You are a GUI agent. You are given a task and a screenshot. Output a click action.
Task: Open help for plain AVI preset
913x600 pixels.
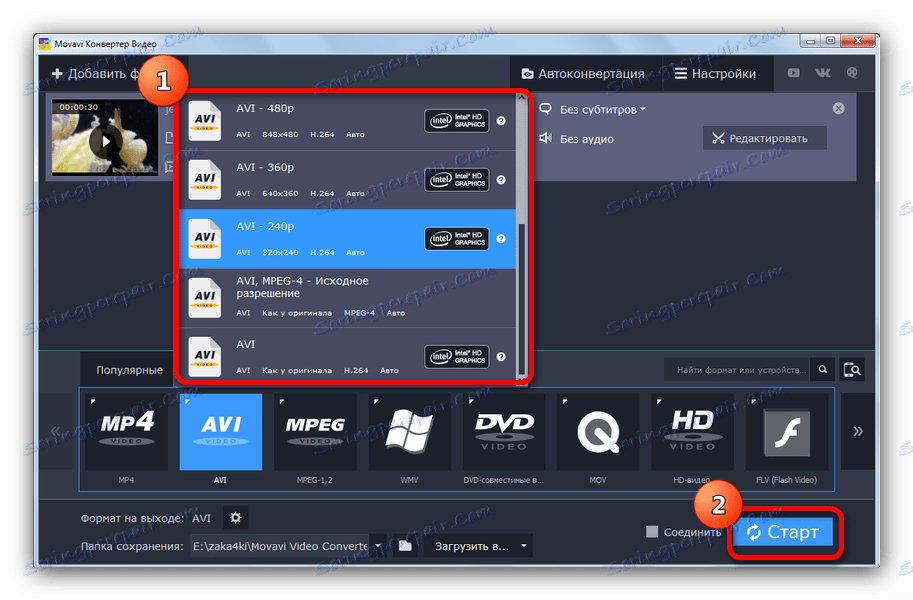click(501, 357)
